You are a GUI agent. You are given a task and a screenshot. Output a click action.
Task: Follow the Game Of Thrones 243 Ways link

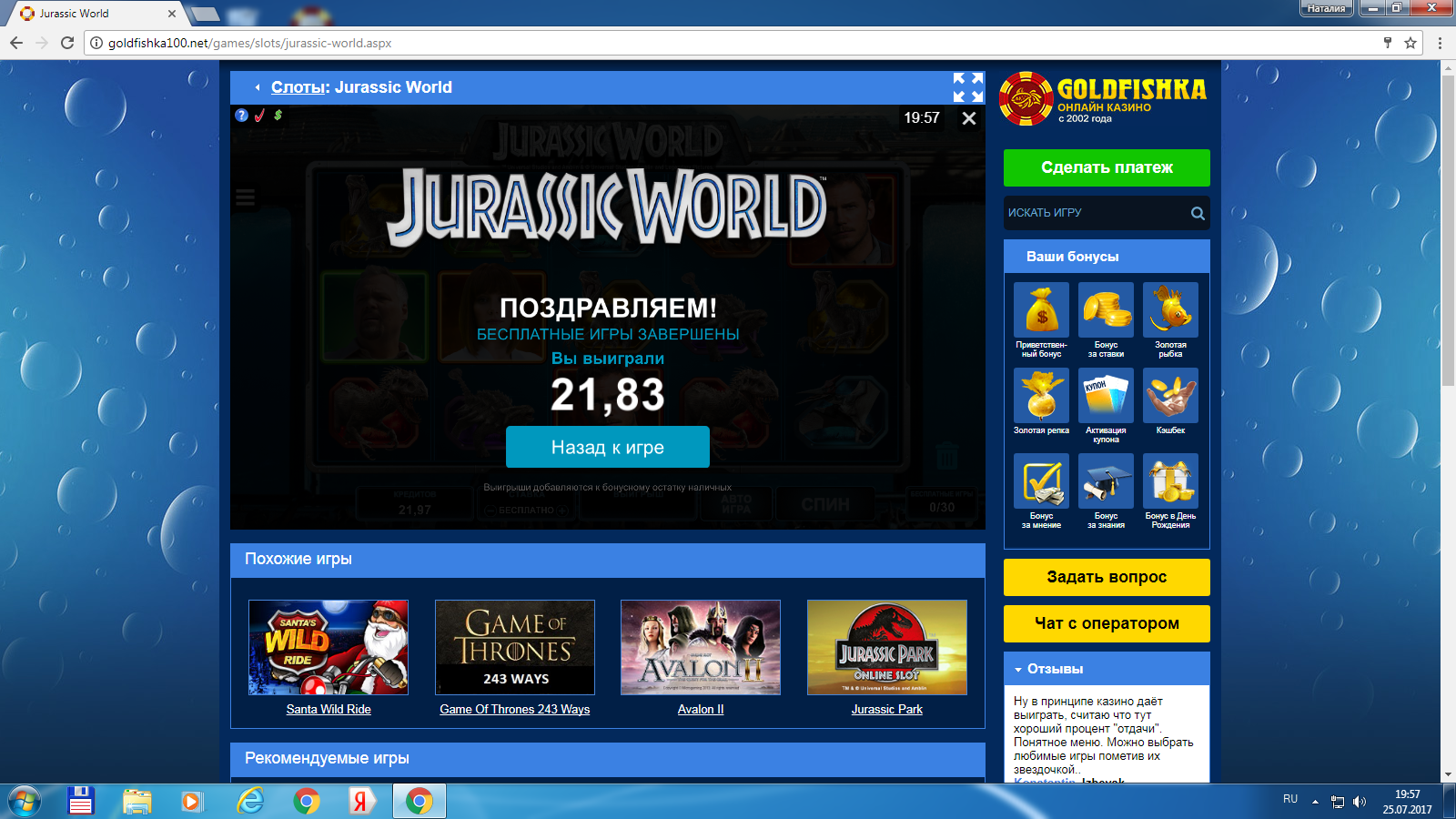pyautogui.click(x=515, y=710)
